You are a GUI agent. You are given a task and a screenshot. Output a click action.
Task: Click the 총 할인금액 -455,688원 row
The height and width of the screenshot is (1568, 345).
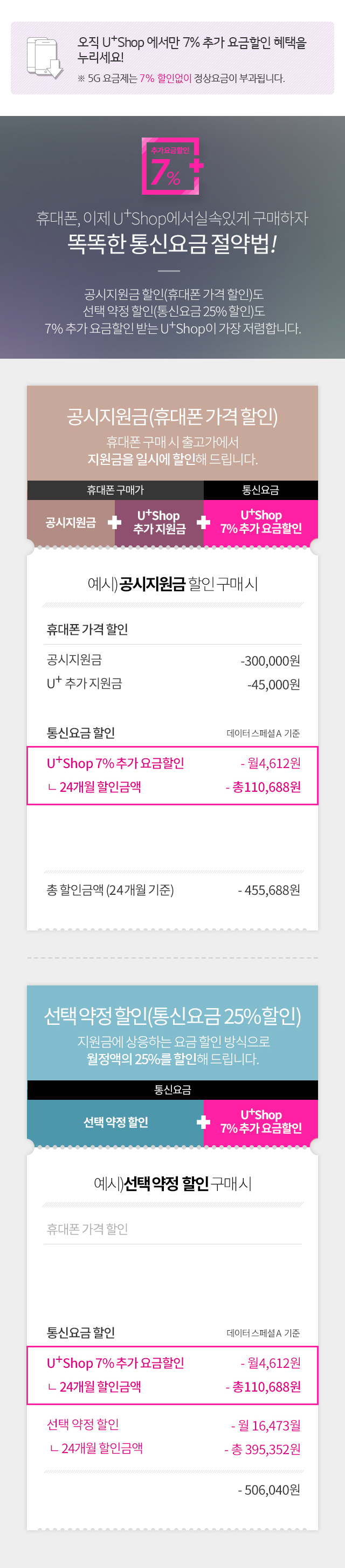click(173, 890)
